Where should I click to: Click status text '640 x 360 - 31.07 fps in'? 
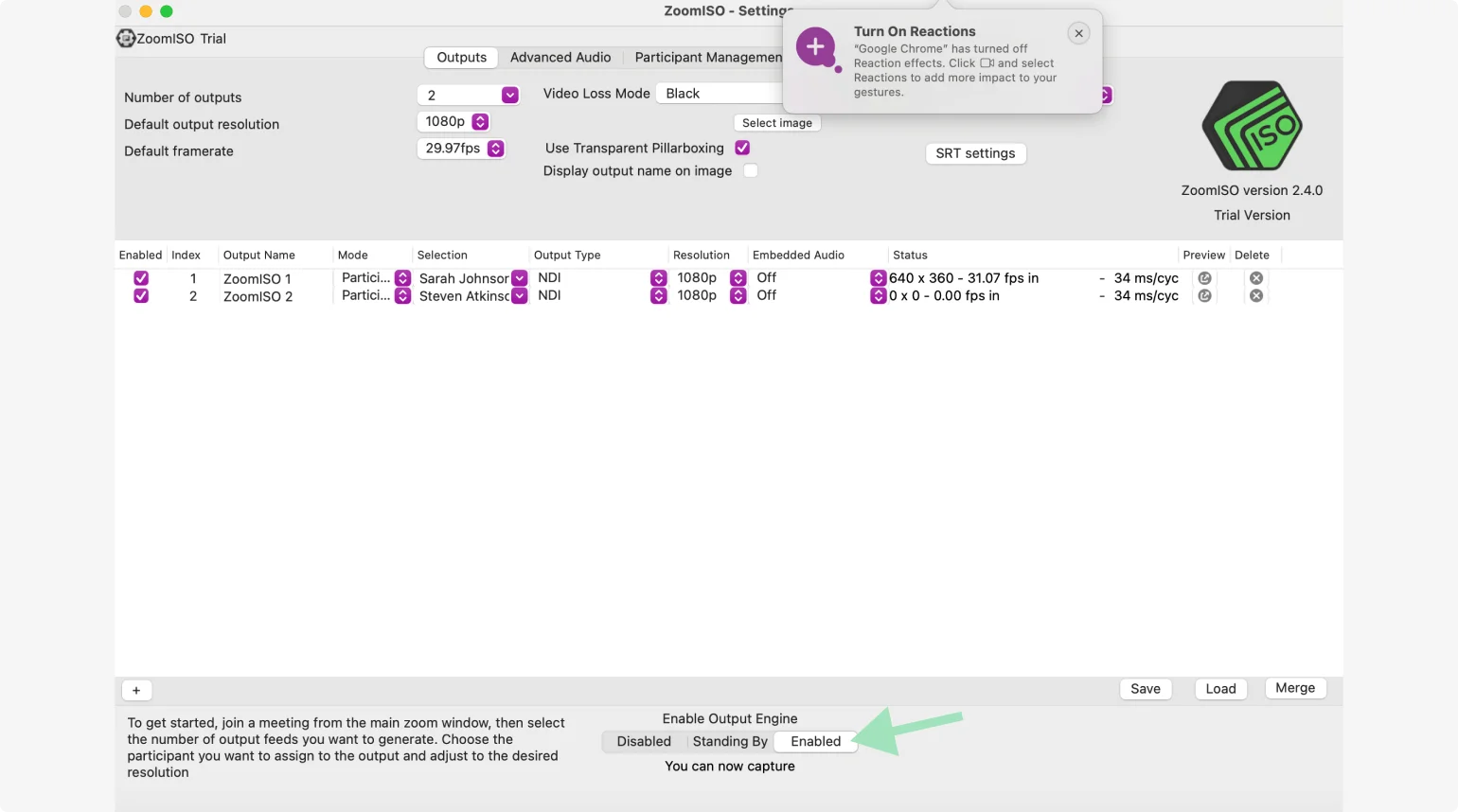click(x=964, y=278)
